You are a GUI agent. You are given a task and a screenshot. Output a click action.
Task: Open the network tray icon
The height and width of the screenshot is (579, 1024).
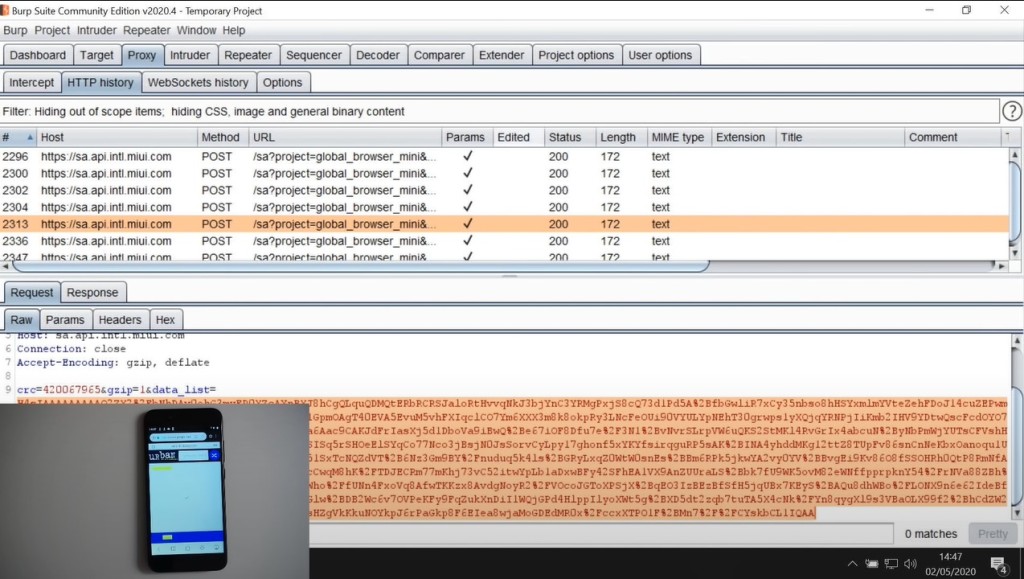point(891,563)
